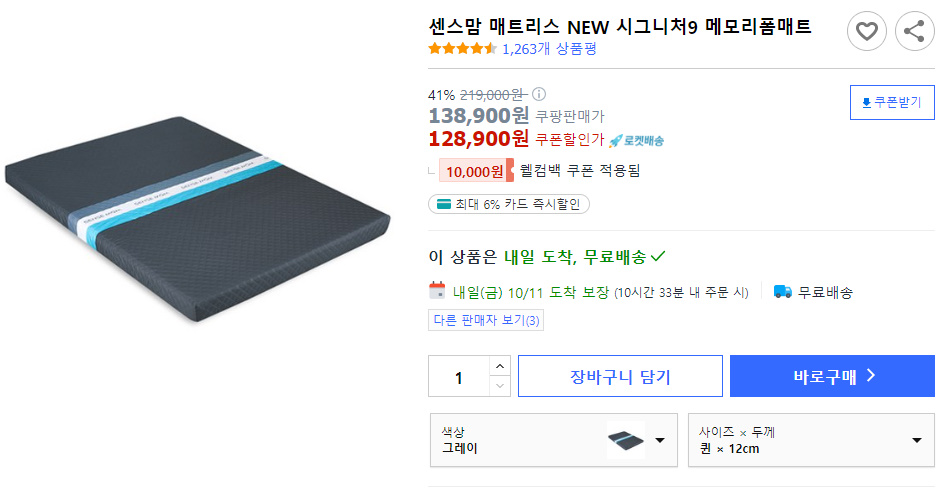Click the gray mattress color thumbnail
Screen dimensions: 937x488
pyautogui.click(x=626, y=440)
